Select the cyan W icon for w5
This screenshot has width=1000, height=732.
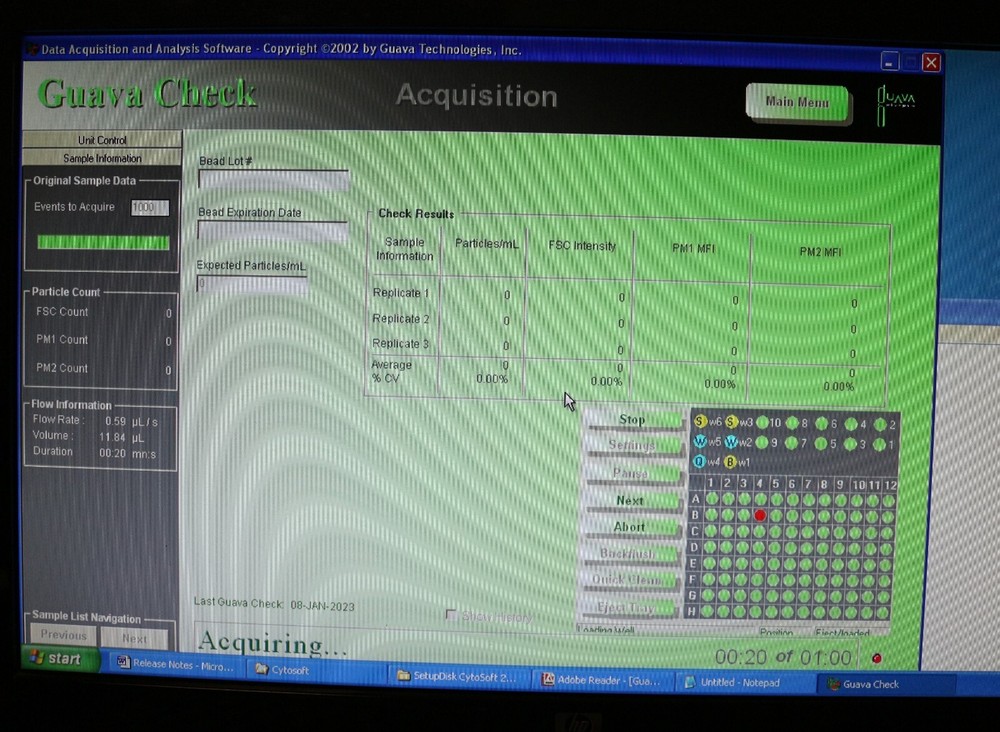tap(700, 441)
